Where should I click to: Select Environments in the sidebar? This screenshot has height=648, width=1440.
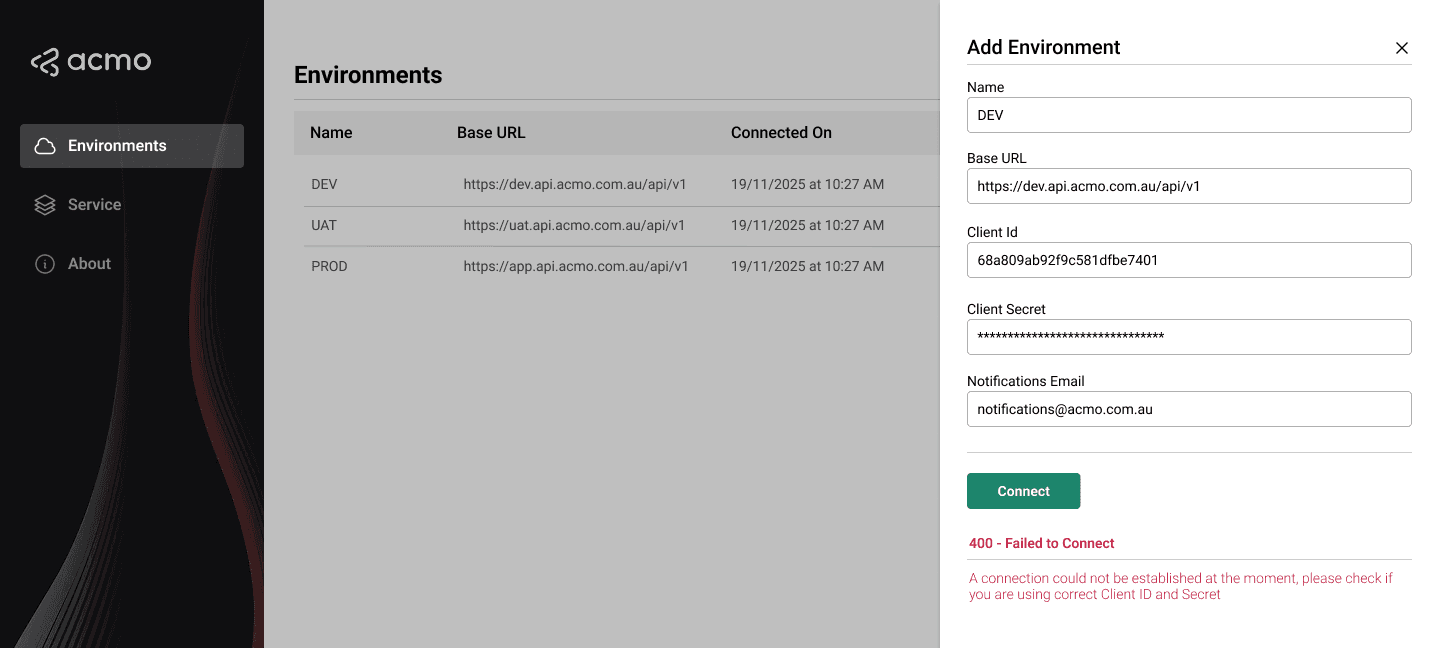point(117,145)
